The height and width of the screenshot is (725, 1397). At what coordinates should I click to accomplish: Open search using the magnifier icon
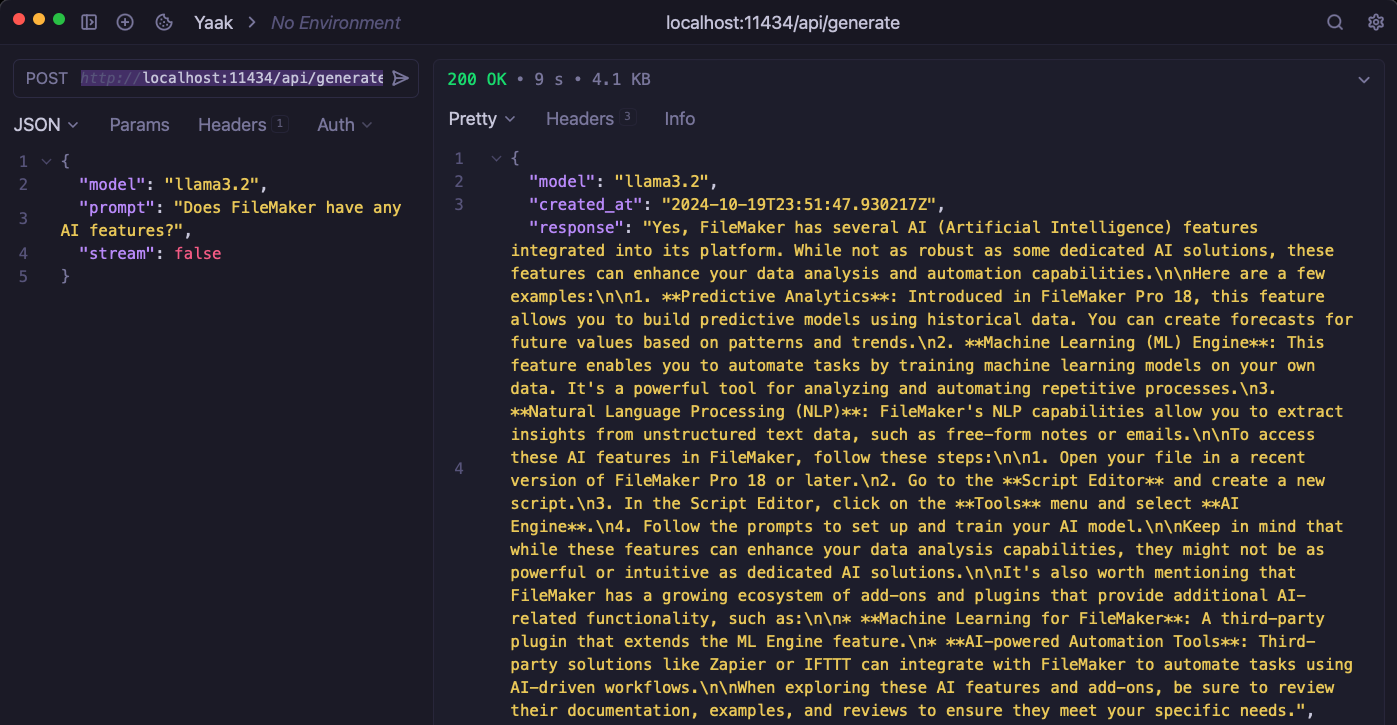[1335, 22]
